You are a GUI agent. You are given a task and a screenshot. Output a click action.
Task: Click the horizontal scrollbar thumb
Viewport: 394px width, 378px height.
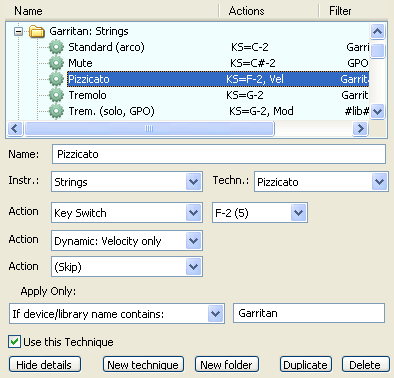click(149, 129)
